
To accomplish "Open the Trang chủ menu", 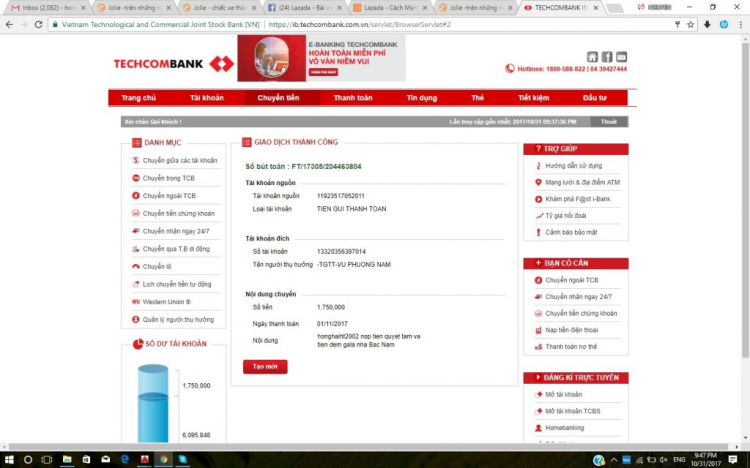I will (138, 98).
